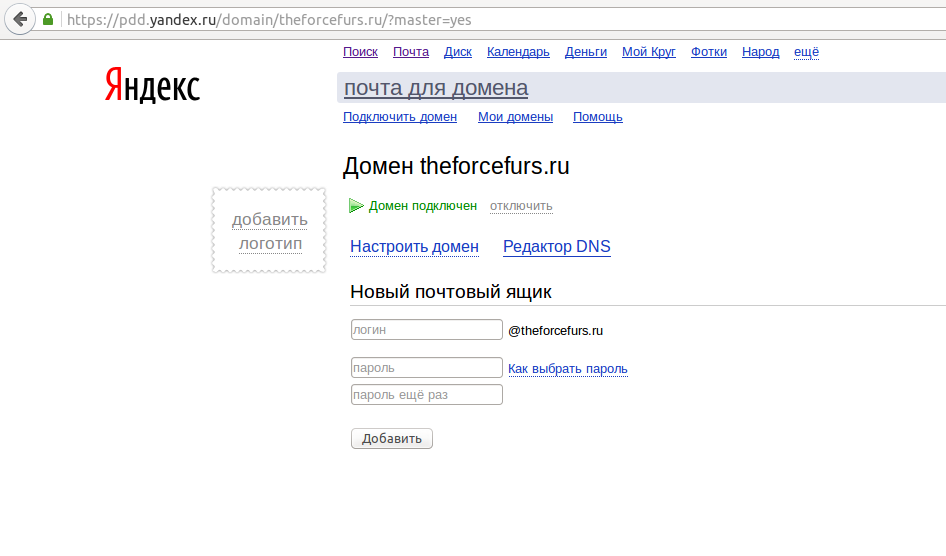Click the добавить логотип placeholder box
Image resolution: width=946 pixels, height=556 pixels.
pos(269,231)
